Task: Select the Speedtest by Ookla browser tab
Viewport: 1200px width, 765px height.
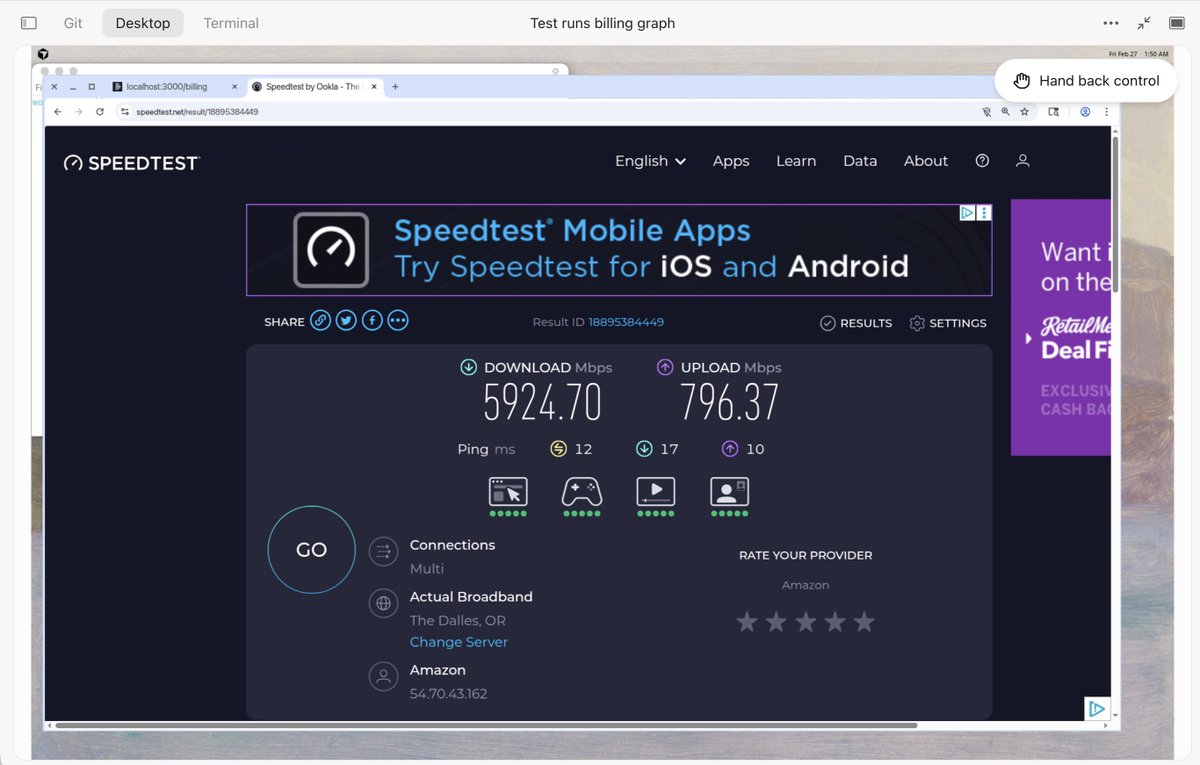Action: [313, 87]
